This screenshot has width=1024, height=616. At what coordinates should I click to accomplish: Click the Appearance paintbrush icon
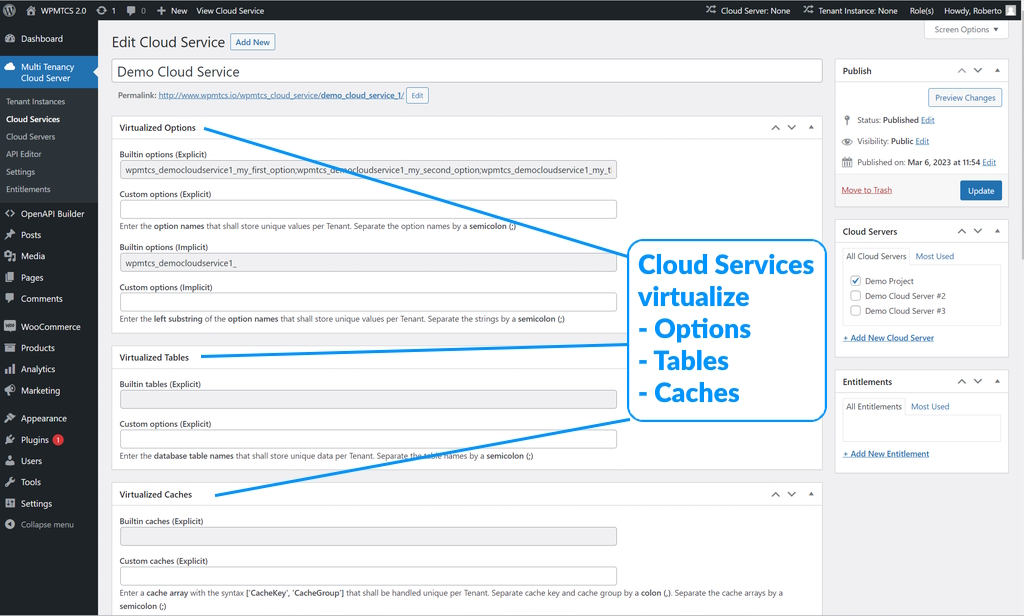point(10,418)
